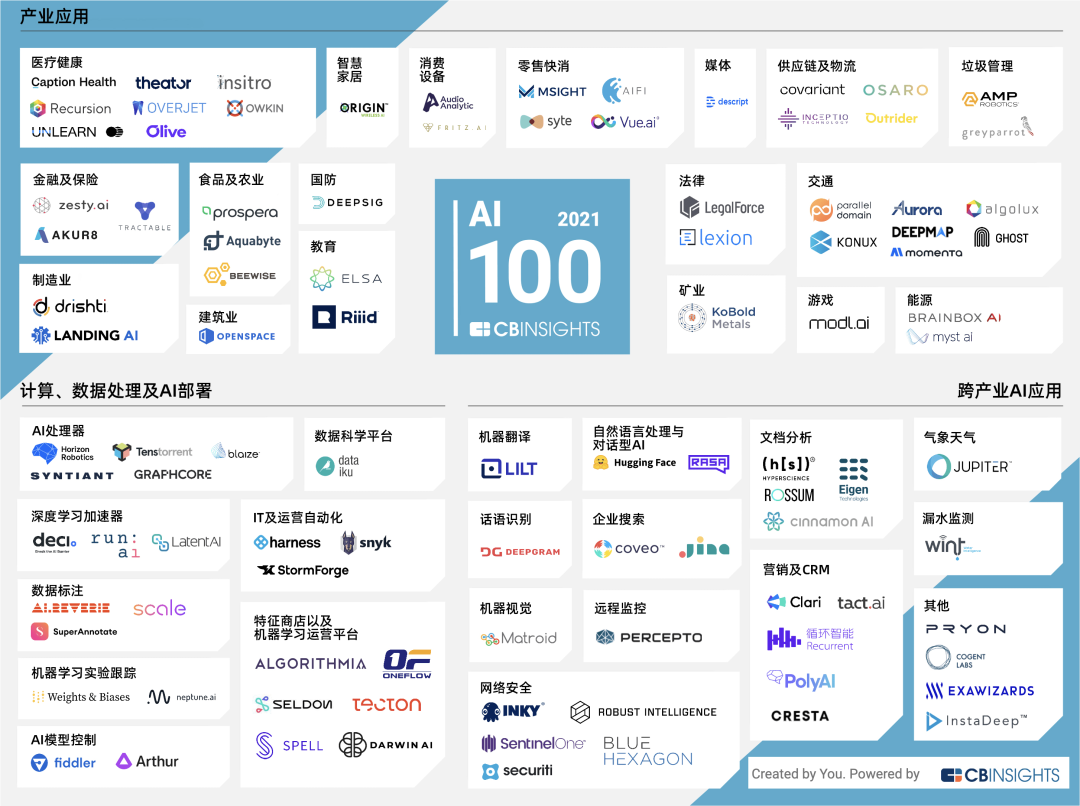Click 'Weights & Biases' text

[x=89, y=696]
